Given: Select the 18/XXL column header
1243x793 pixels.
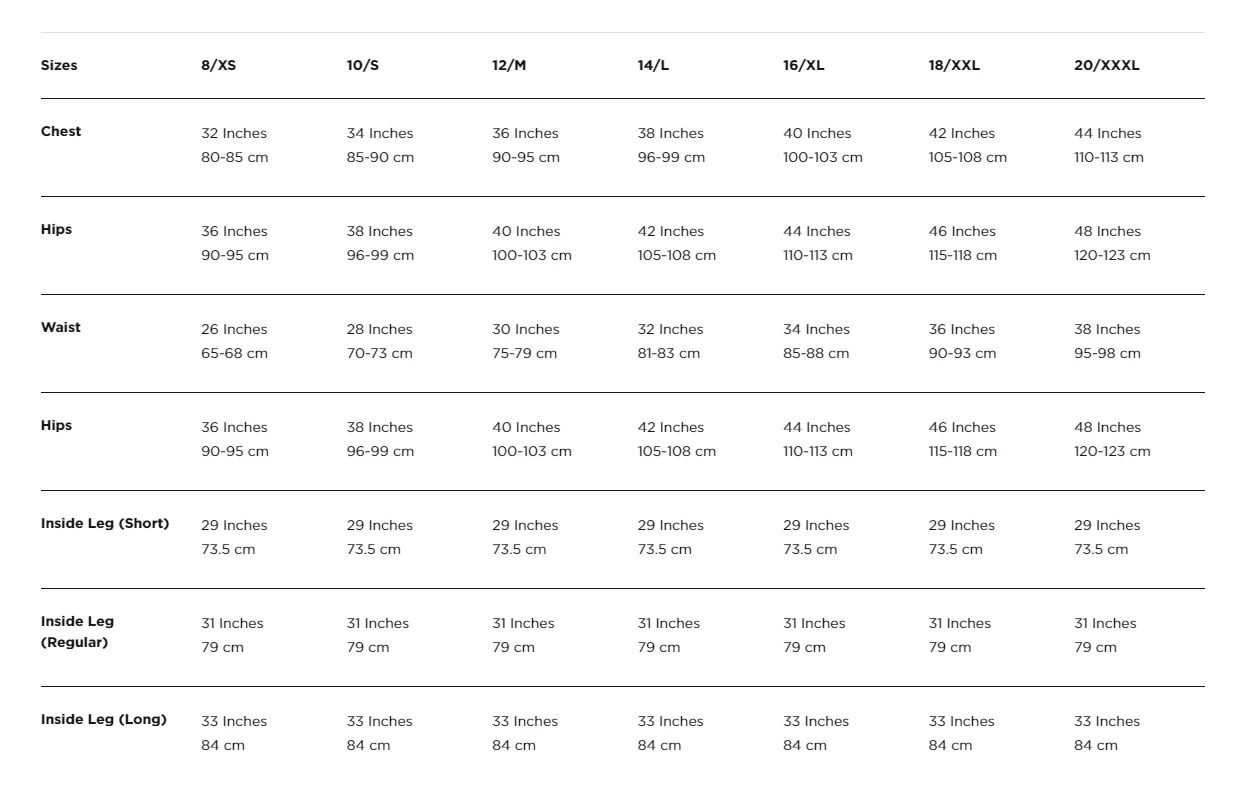Looking at the screenshot, I should click(x=954, y=66).
